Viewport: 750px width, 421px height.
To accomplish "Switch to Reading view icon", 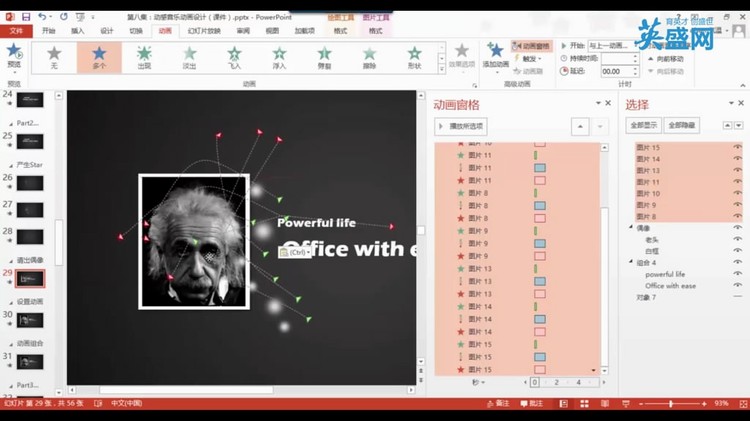I will [605, 404].
